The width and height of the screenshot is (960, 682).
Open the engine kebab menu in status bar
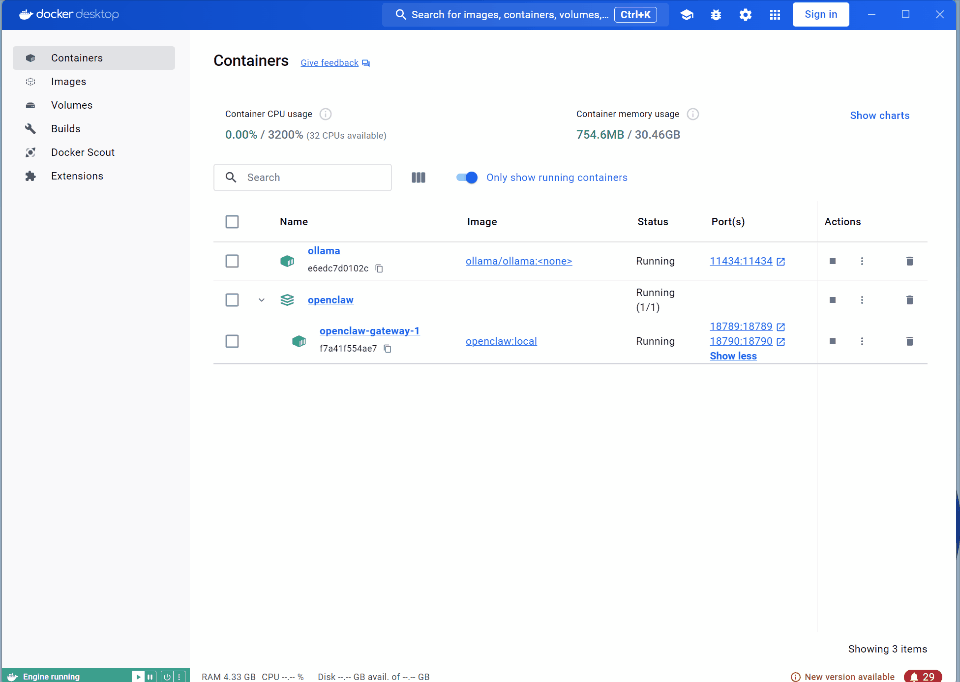click(x=179, y=676)
